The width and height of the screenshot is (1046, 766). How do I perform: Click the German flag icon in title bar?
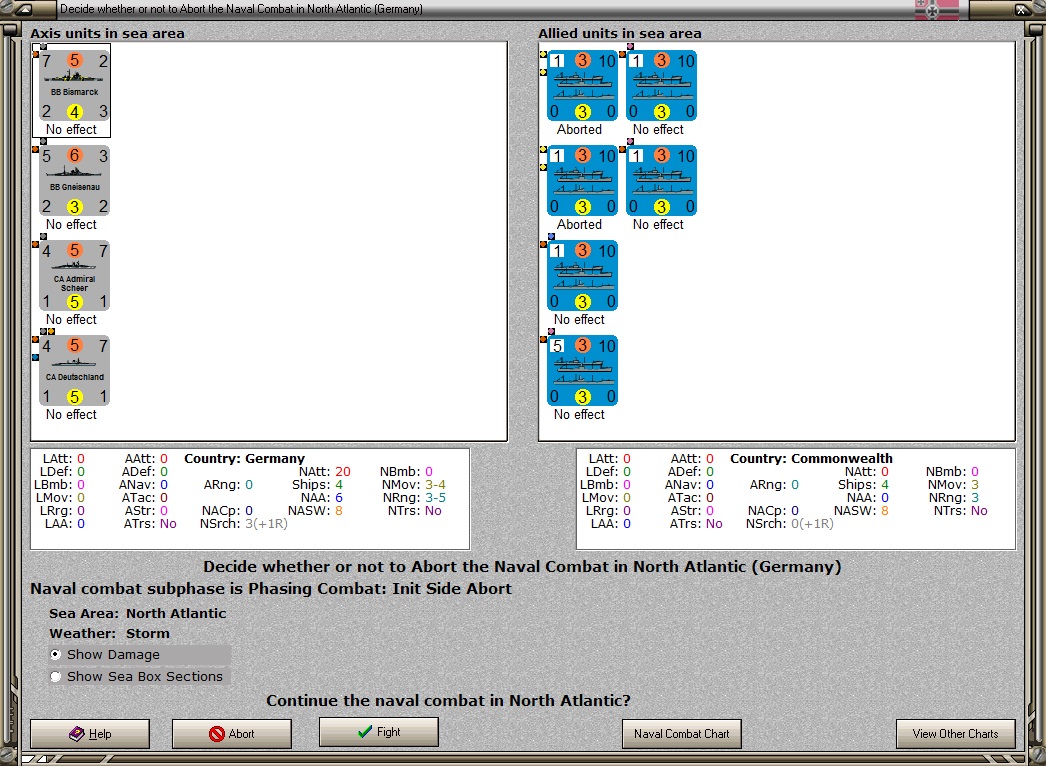(x=936, y=9)
